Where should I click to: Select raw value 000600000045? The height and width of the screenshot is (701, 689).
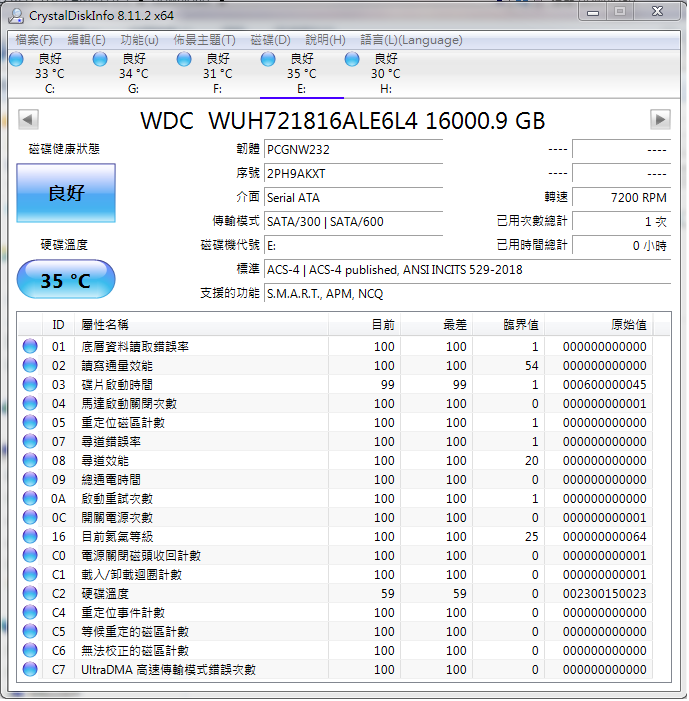tap(604, 384)
